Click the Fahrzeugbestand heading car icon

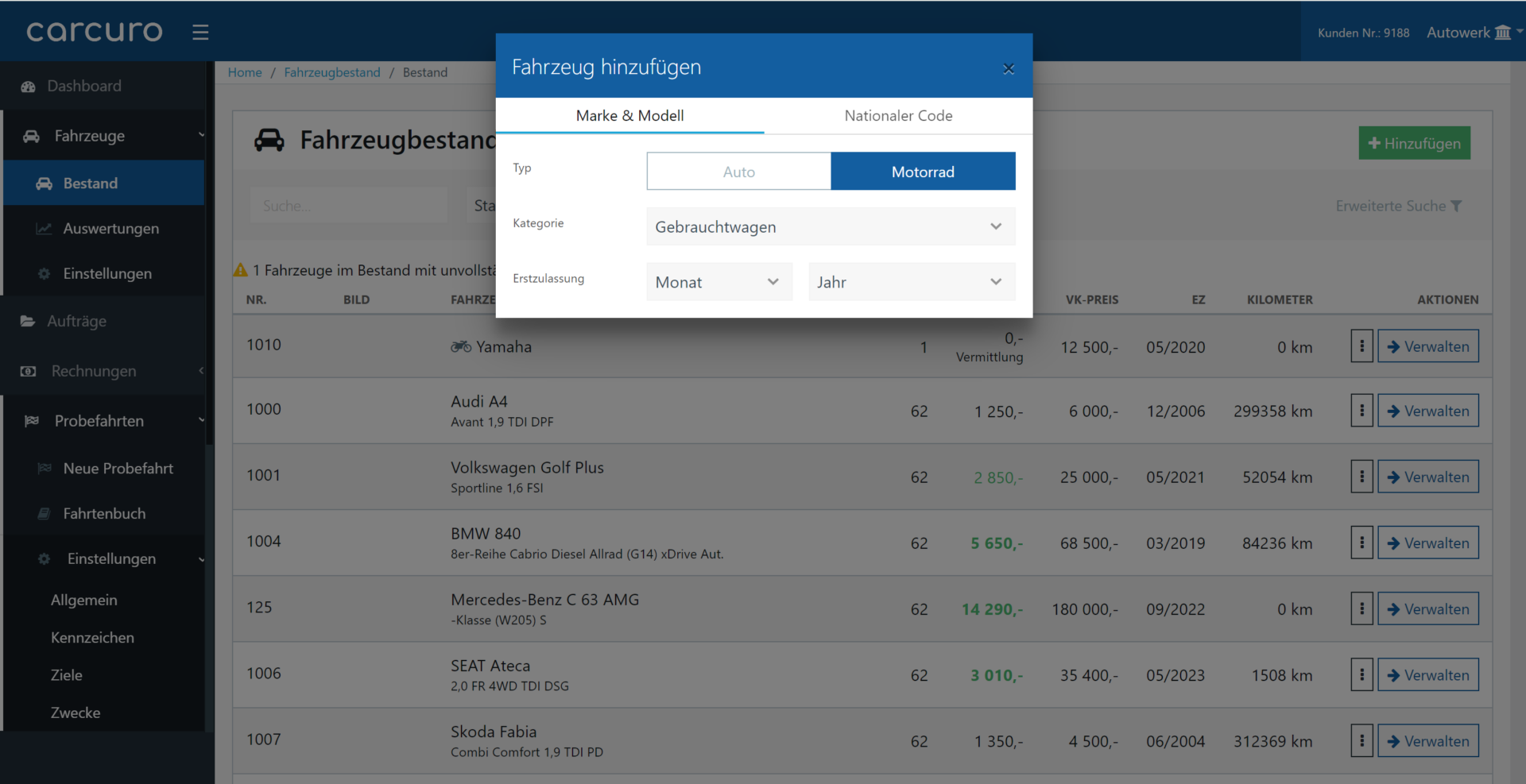click(269, 140)
